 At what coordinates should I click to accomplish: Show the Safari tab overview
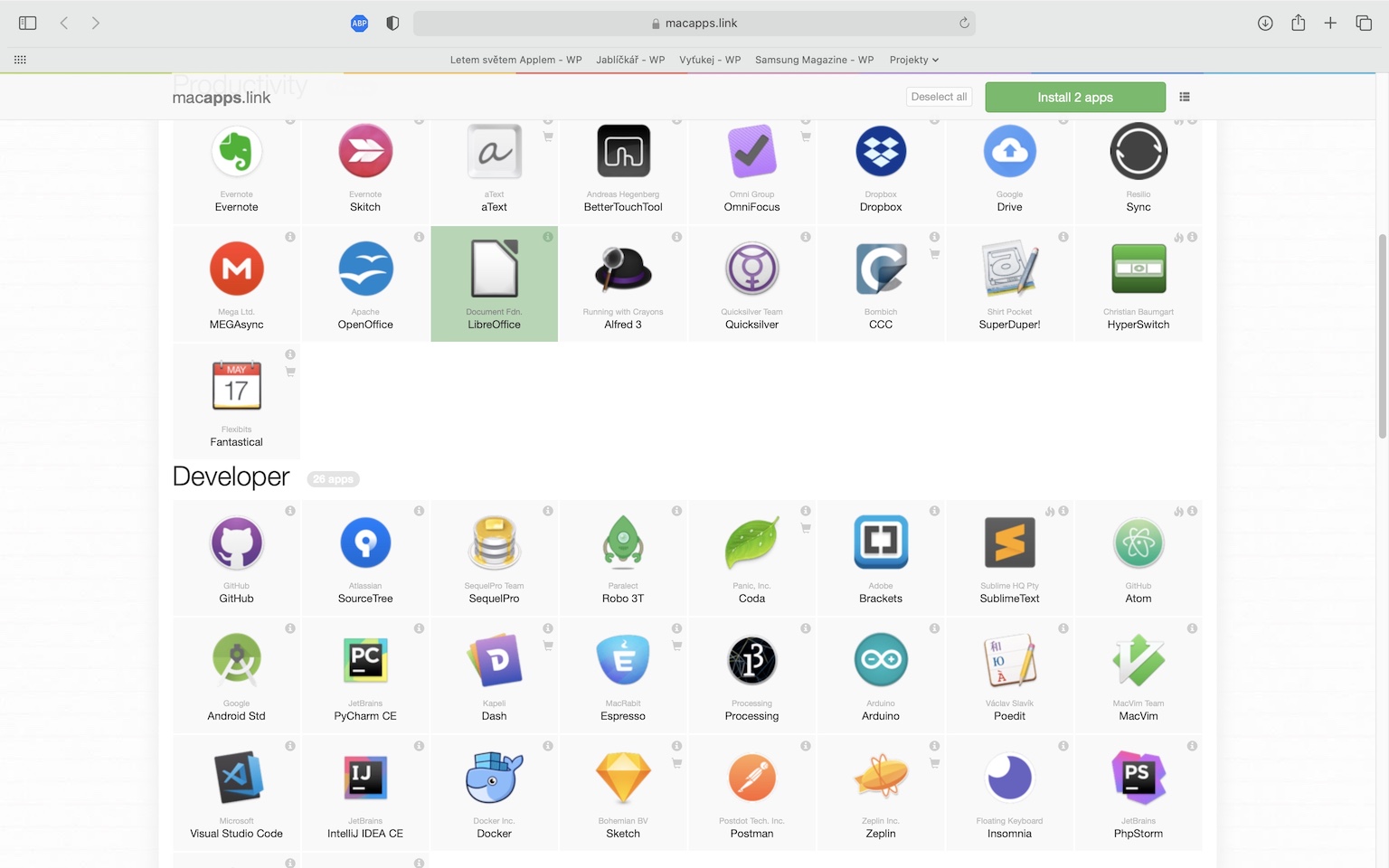pos(1364,24)
